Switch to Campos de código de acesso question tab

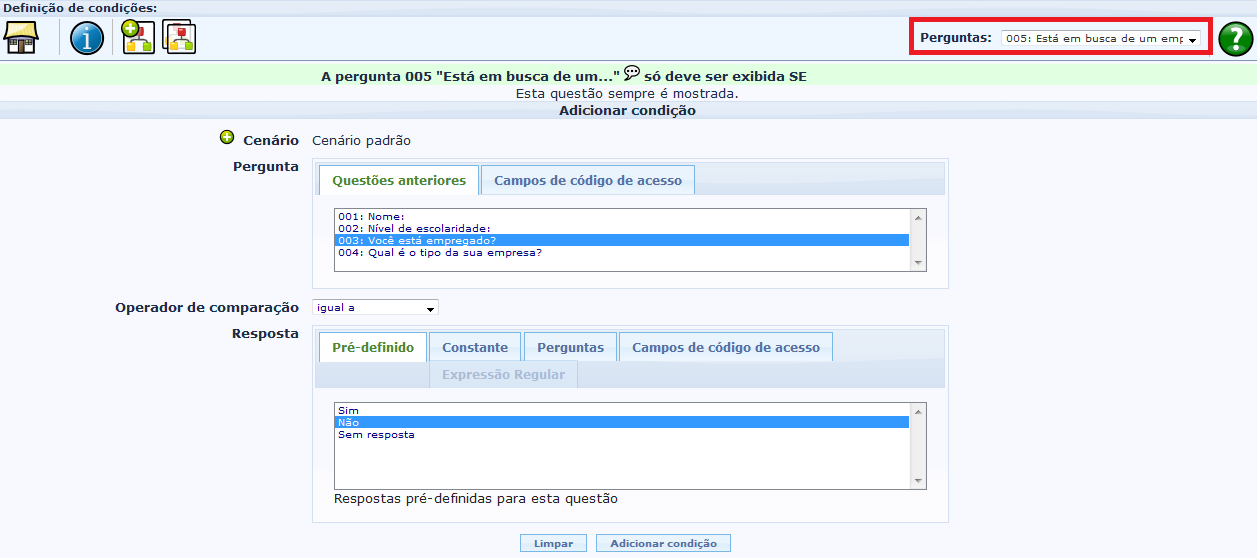(587, 181)
